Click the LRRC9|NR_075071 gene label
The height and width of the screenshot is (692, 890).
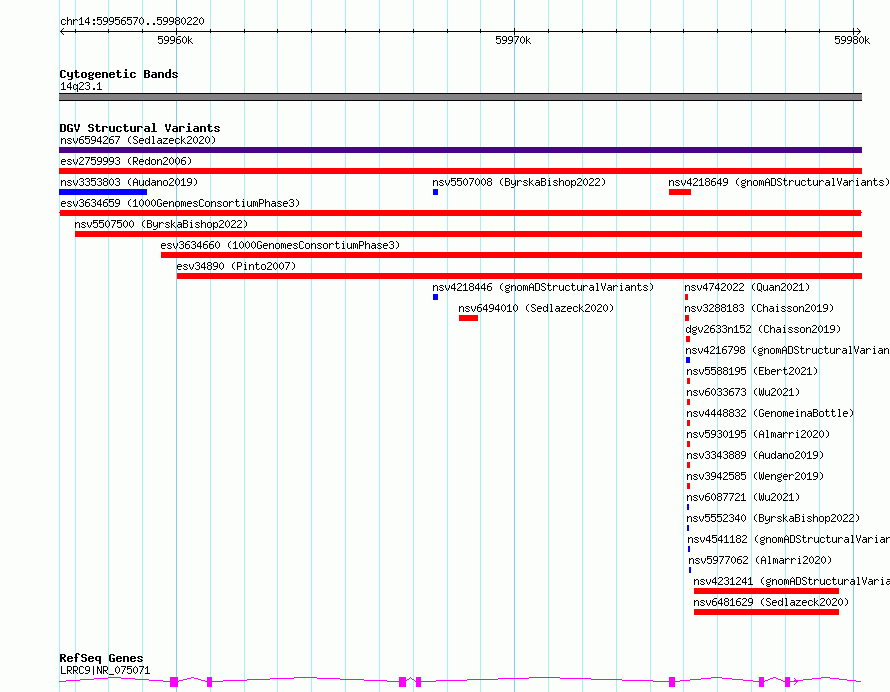(x=105, y=670)
